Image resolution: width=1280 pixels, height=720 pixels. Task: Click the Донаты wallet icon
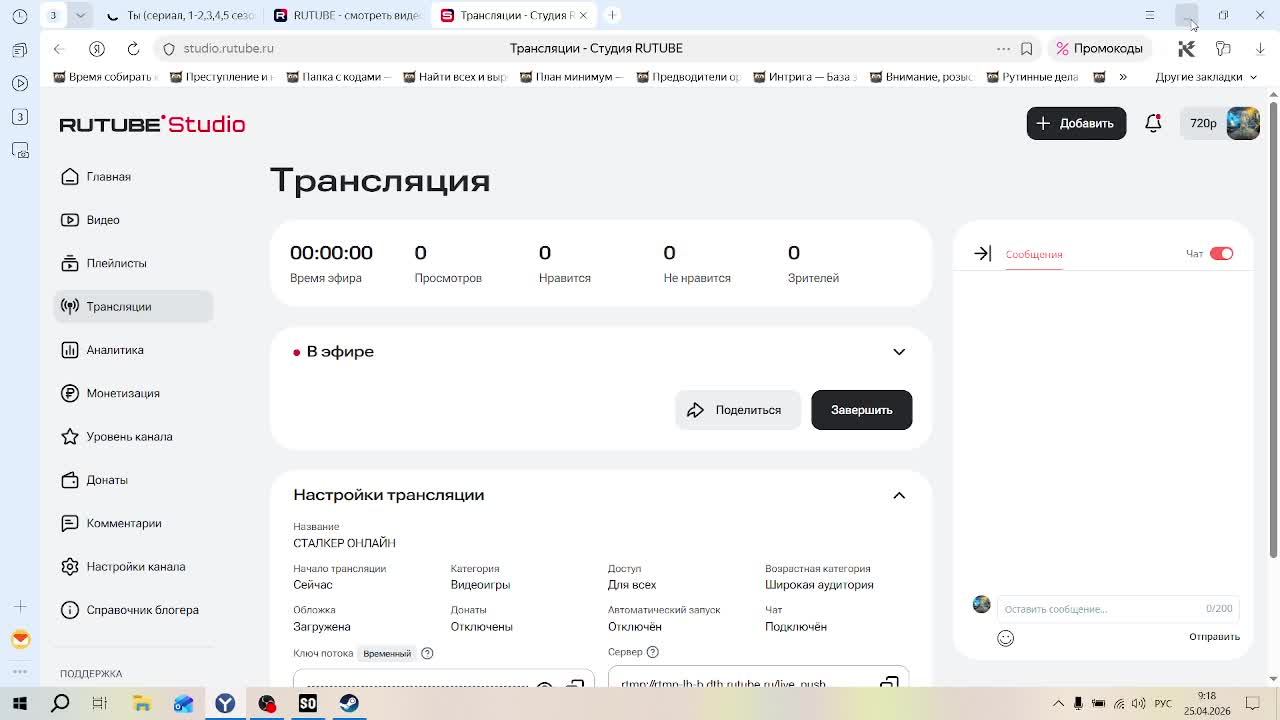coord(70,480)
